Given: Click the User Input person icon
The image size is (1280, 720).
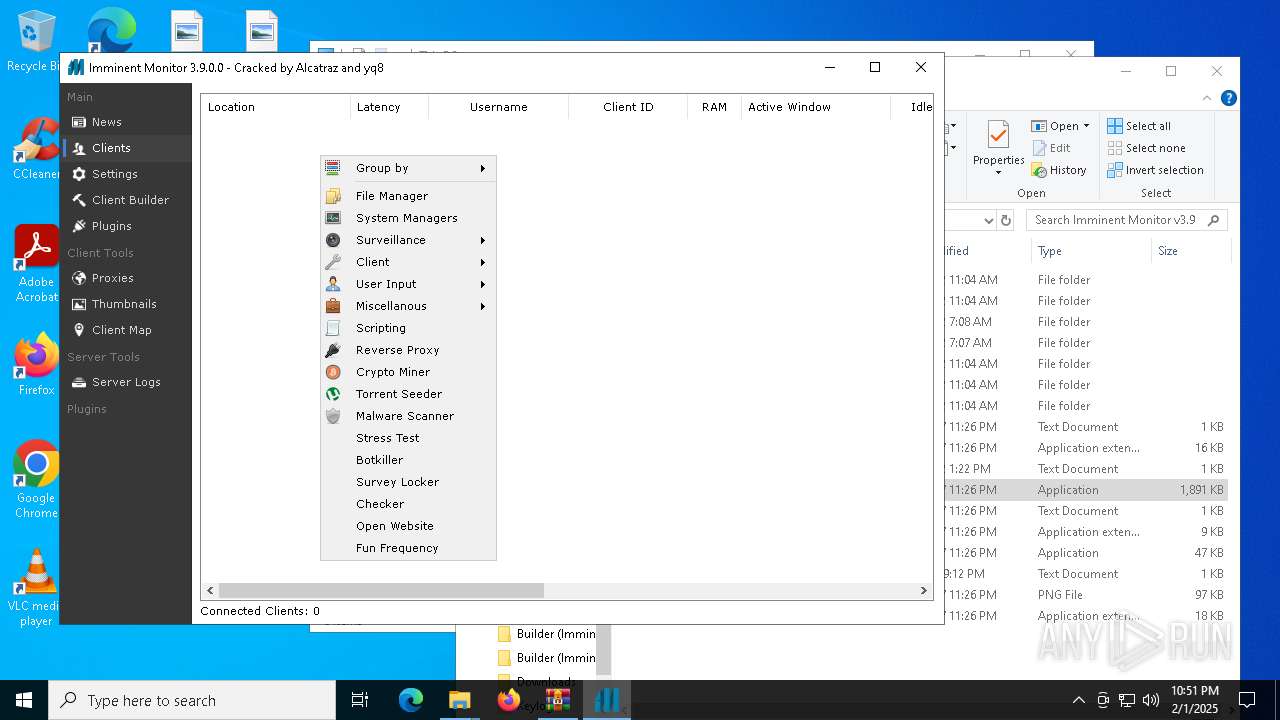Looking at the screenshot, I should [x=333, y=284].
